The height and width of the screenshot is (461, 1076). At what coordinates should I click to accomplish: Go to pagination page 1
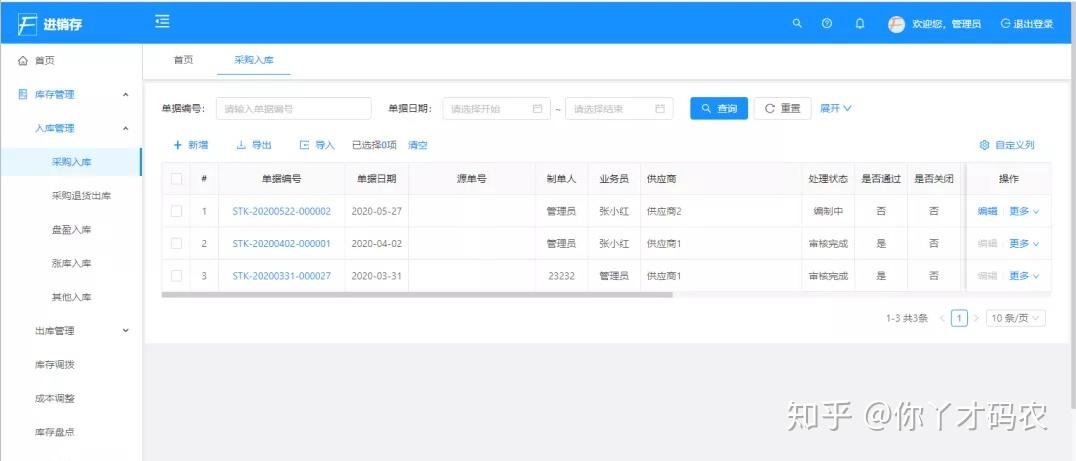click(x=959, y=318)
